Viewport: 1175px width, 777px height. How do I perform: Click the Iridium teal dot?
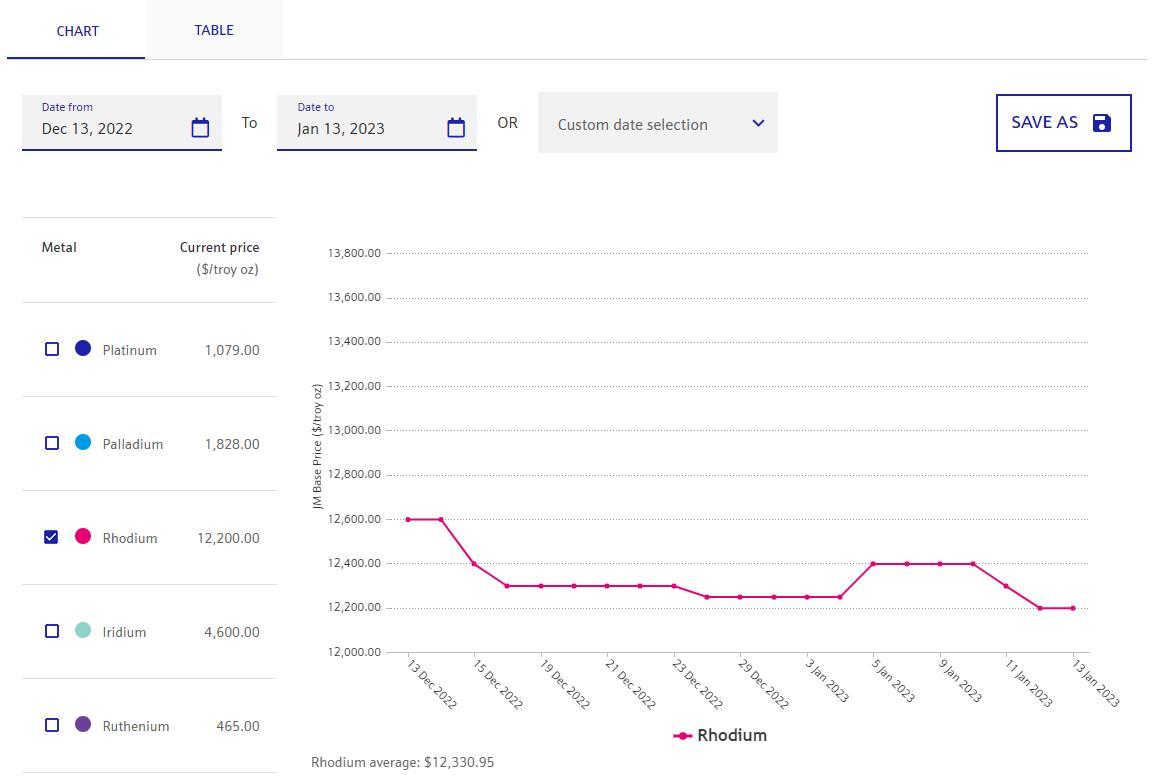point(83,630)
